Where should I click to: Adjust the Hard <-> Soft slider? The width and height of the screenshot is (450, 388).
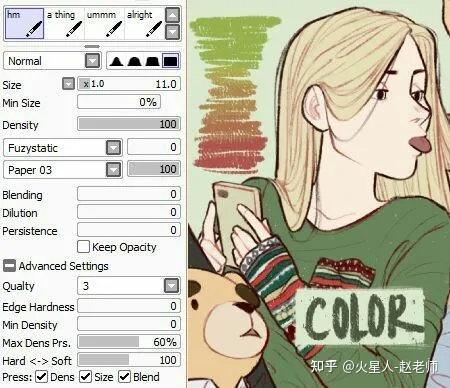tap(129, 360)
